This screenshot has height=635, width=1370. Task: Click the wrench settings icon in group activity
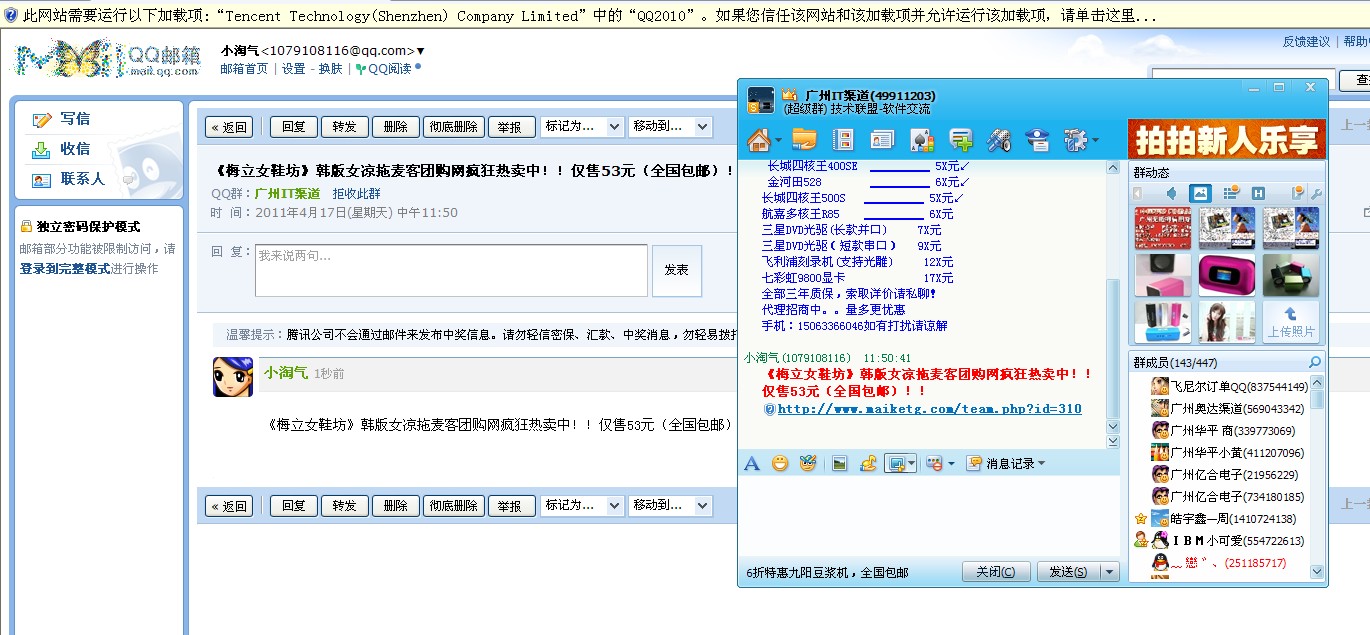(1316, 193)
